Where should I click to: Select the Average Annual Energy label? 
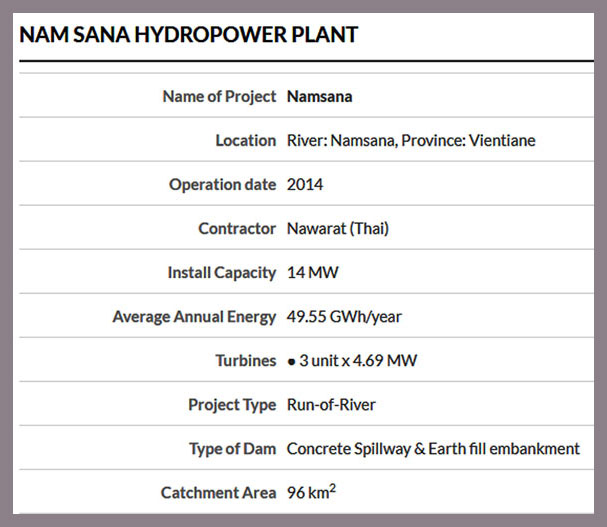point(194,317)
